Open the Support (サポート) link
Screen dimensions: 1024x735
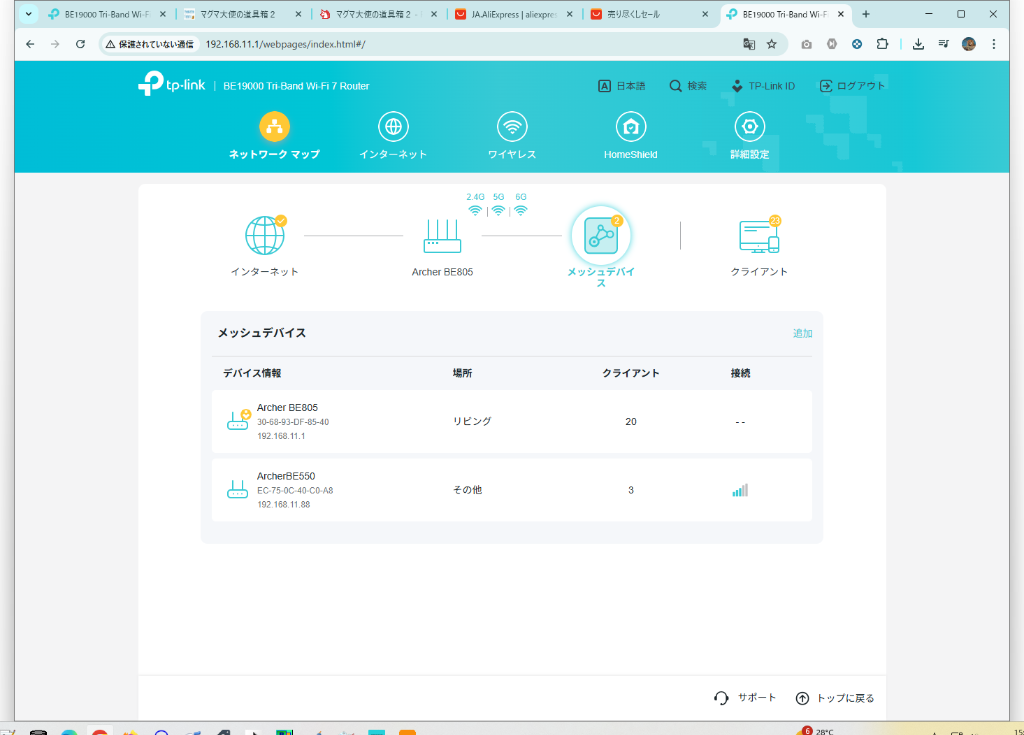coord(745,698)
